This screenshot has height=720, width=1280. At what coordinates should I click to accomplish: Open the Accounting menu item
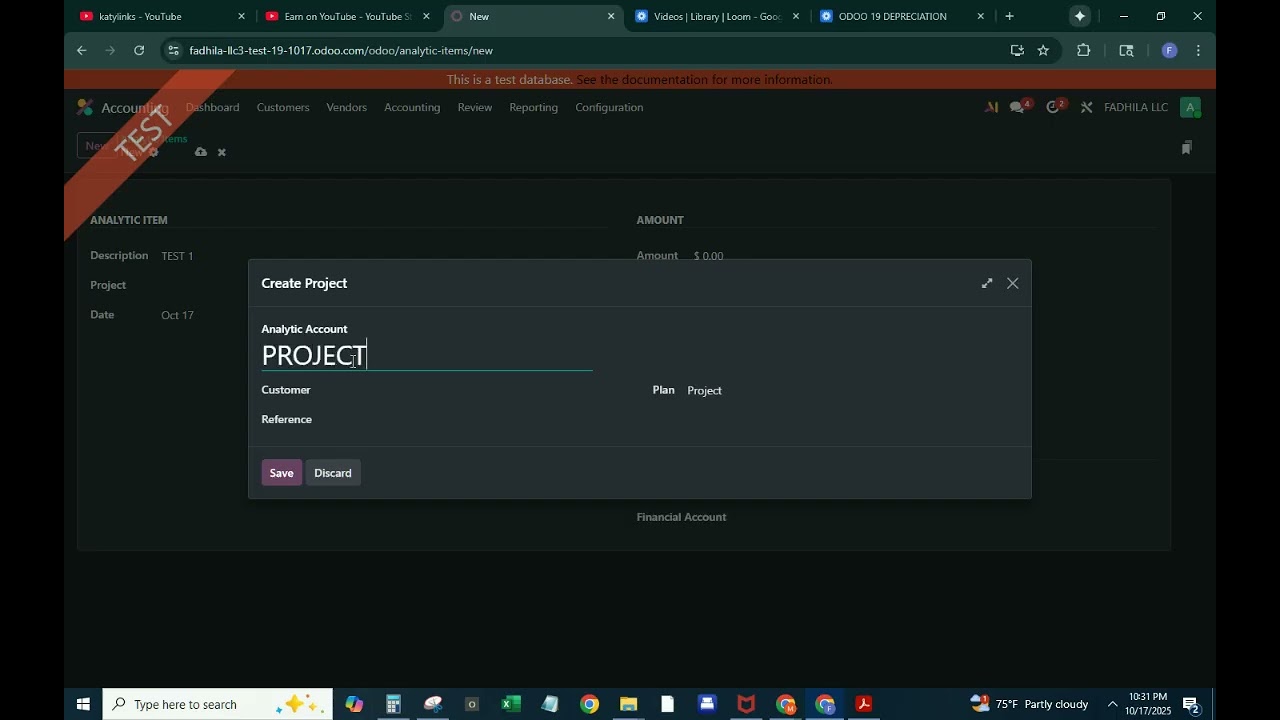coord(412,107)
